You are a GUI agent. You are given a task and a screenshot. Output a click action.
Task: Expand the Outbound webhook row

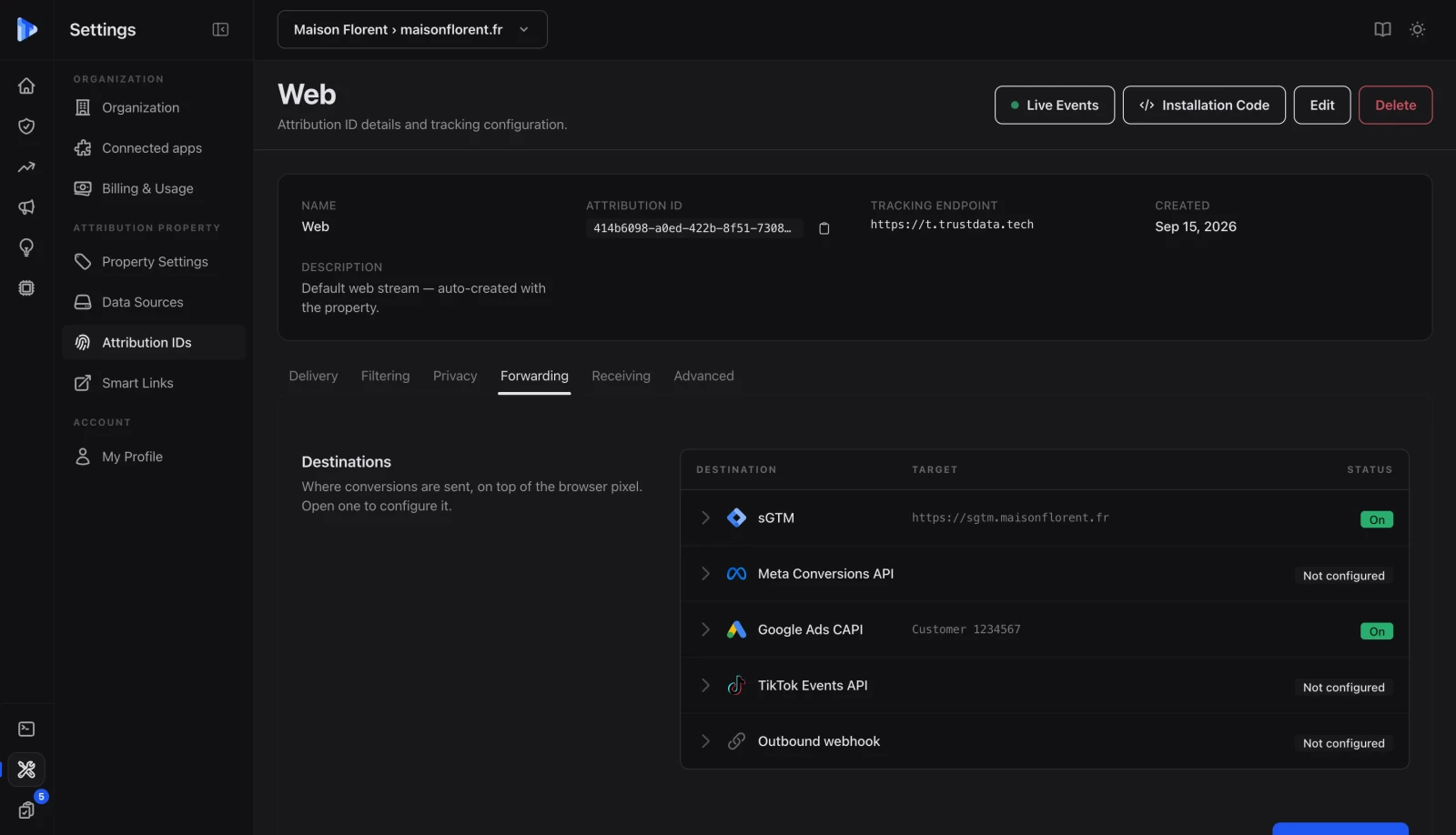[x=705, y=741]
